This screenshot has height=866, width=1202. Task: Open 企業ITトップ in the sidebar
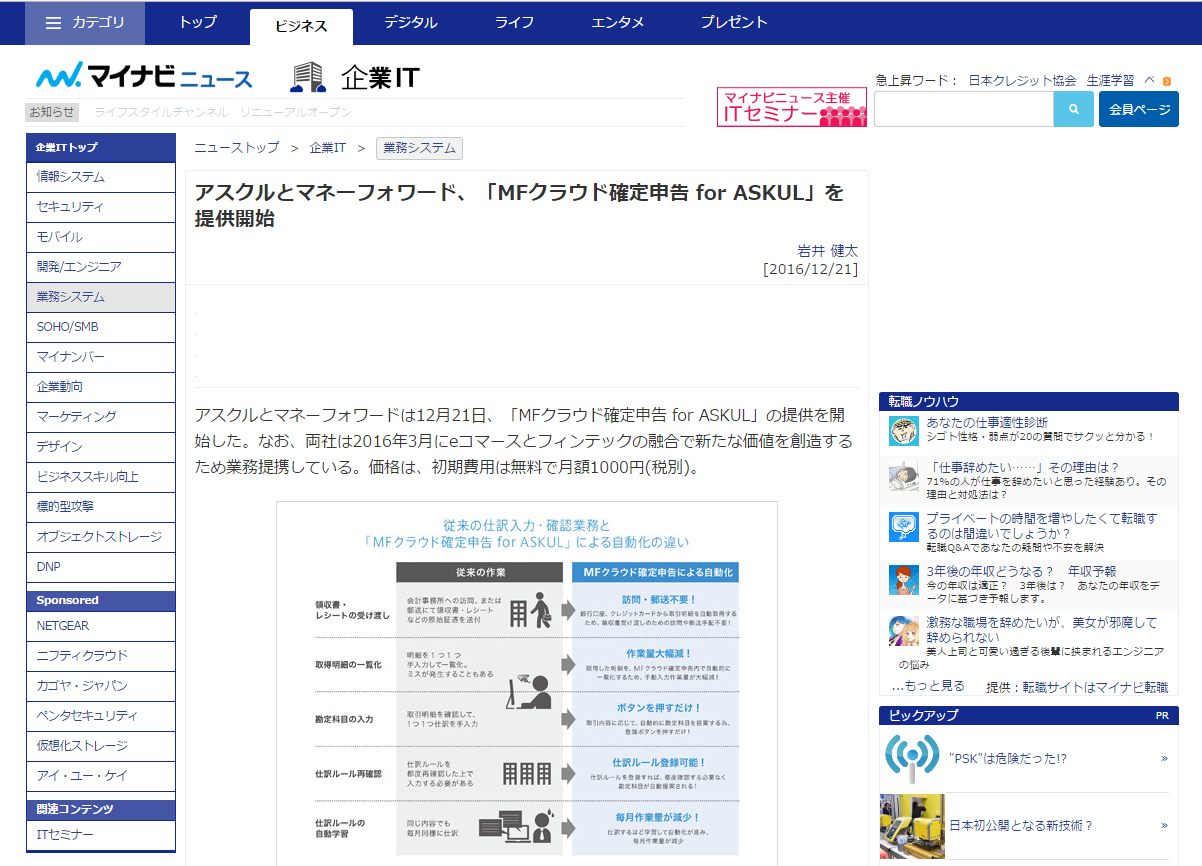(x=100, y=147)
